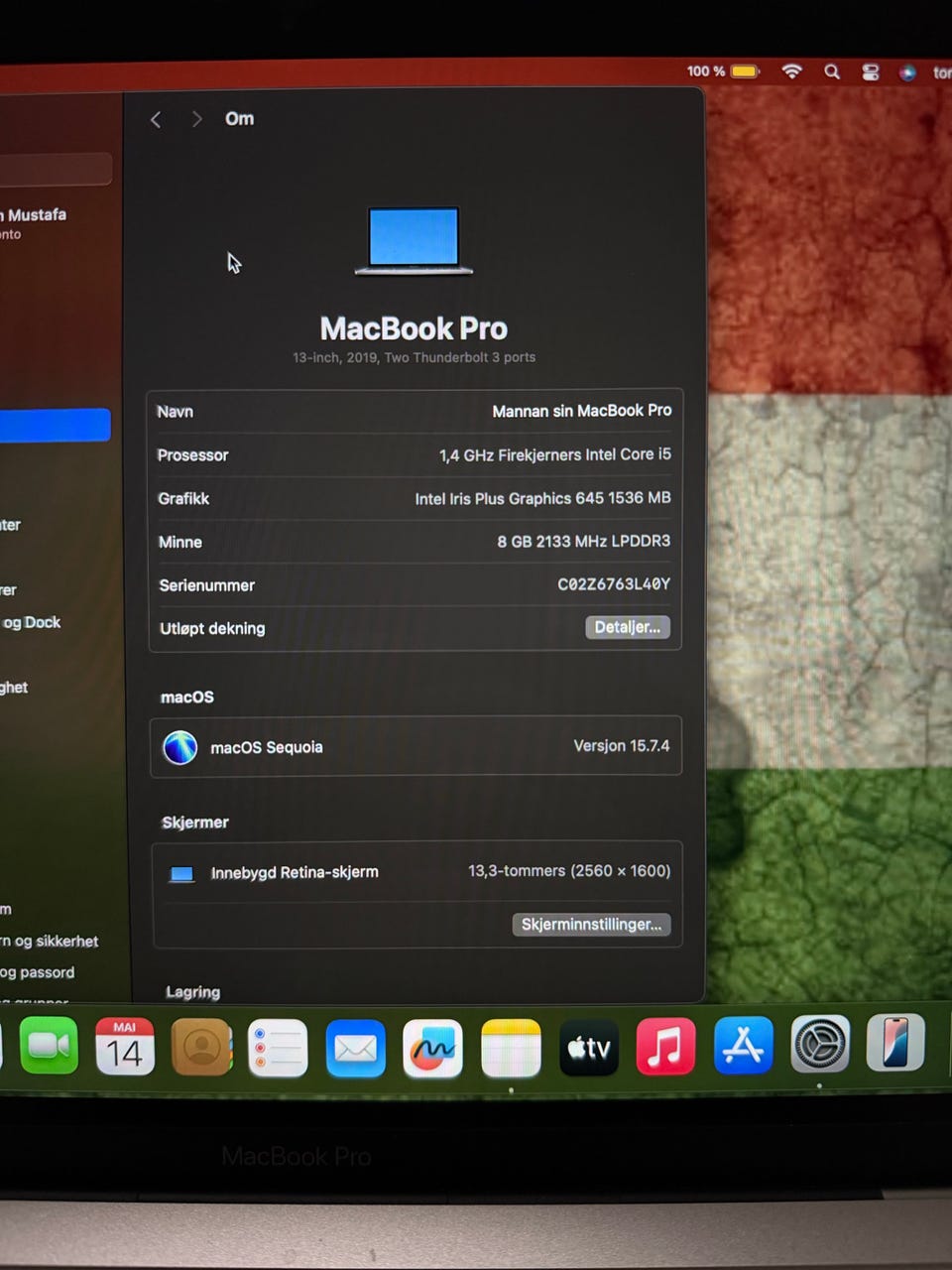This screenshot has width=952, height=1270.
Task: Select the highlighted blue sidebar item
Action: [55, 425]
